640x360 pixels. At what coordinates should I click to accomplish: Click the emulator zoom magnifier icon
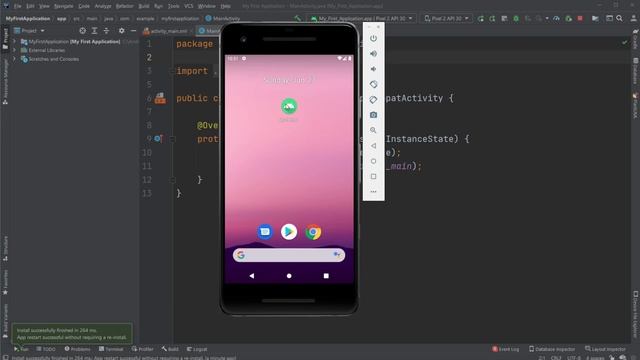(x=373, y=130)
